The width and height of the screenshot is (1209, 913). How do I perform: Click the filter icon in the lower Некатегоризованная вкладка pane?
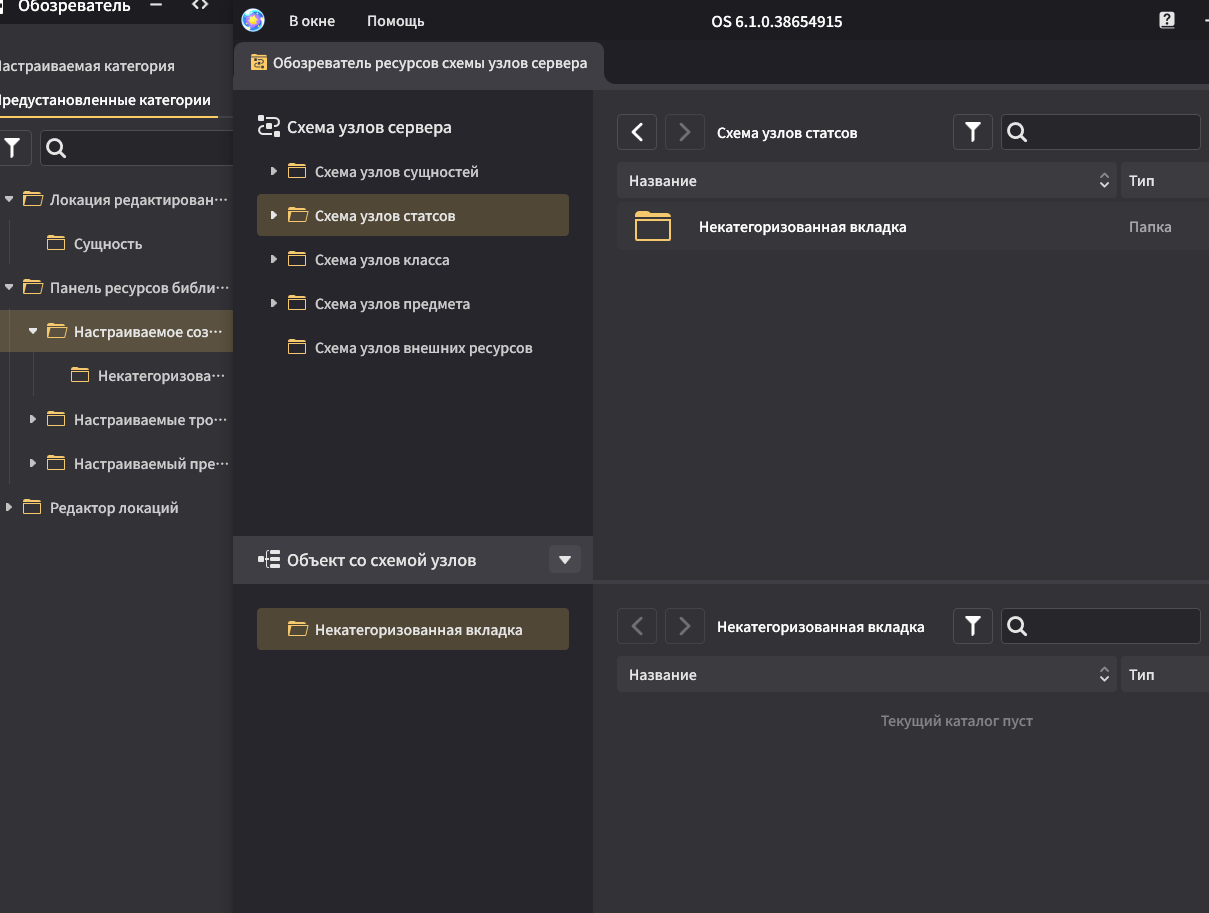click(x=972, y=626)
